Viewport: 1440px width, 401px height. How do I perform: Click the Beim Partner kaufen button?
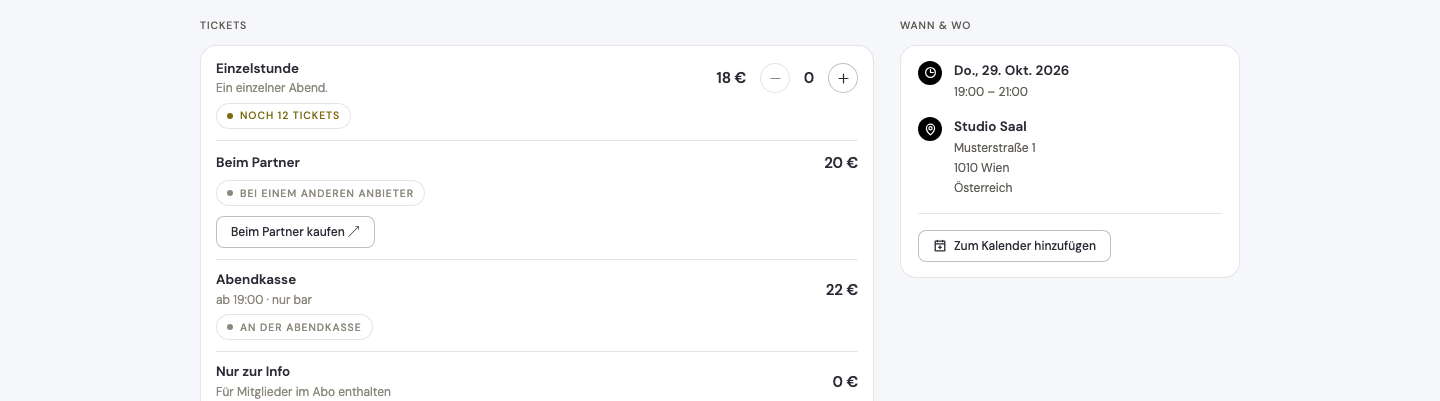tap(295, 232)
